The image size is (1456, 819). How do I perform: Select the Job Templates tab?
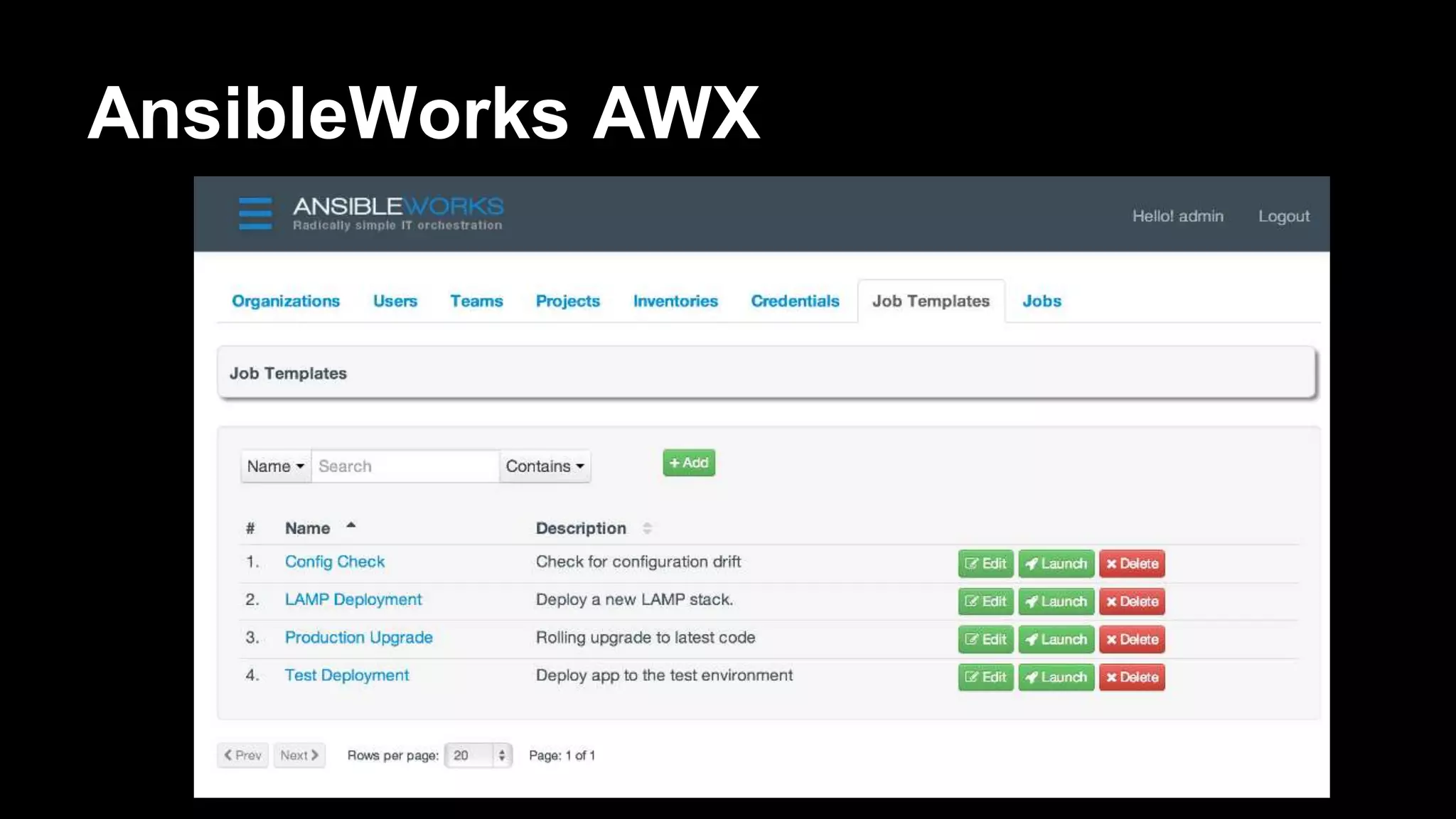pyautogui.click(x=931, y=301)
